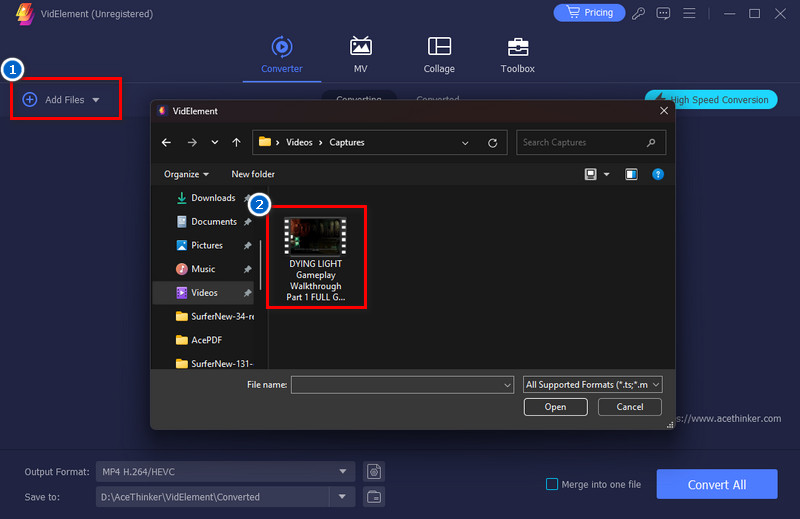Click the File name input box
Screen dimensions: 800x519
coord(396,385)
